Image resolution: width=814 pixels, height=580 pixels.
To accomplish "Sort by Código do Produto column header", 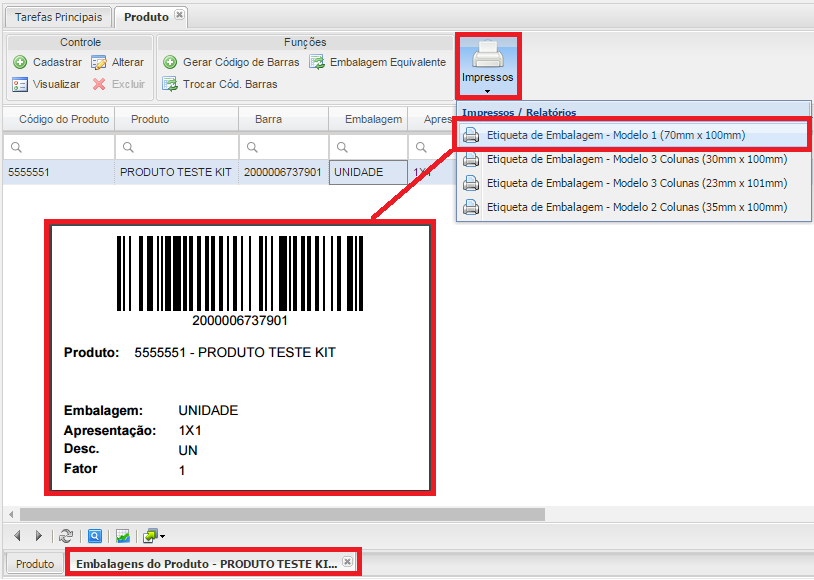I will coord(59,119).
